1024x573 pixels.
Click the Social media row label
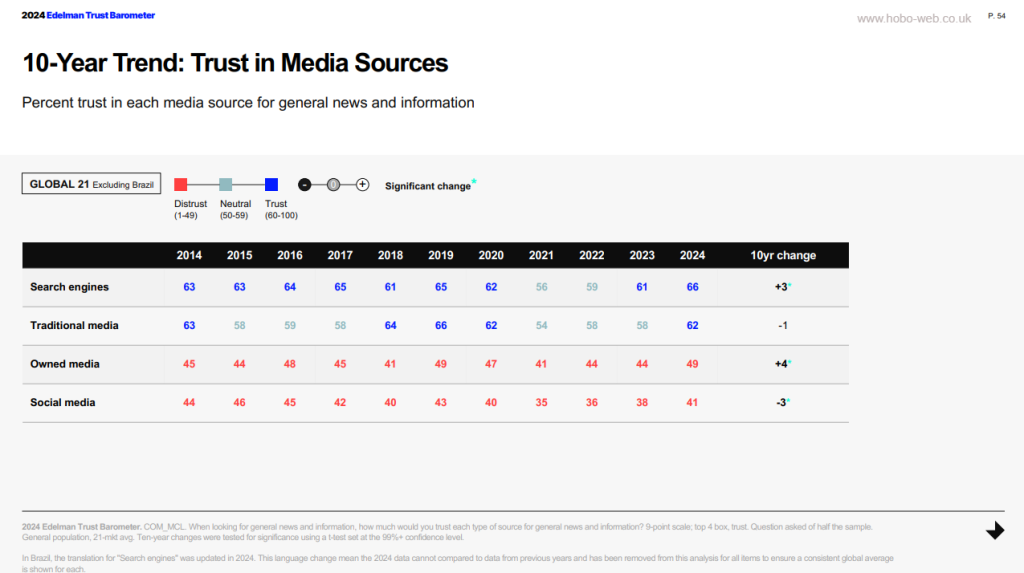(x=63, y=402)
